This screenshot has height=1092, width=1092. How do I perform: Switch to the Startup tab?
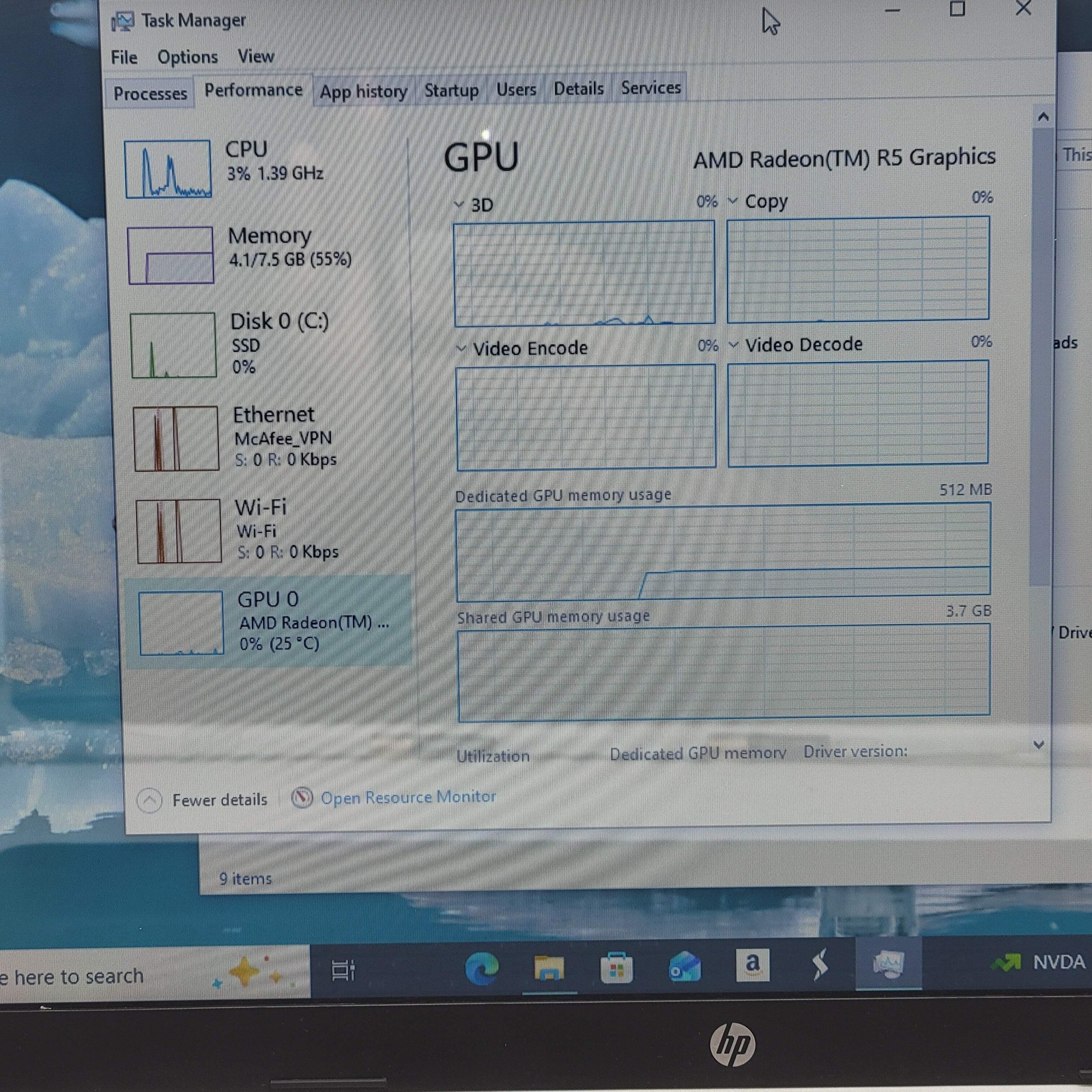451,90
